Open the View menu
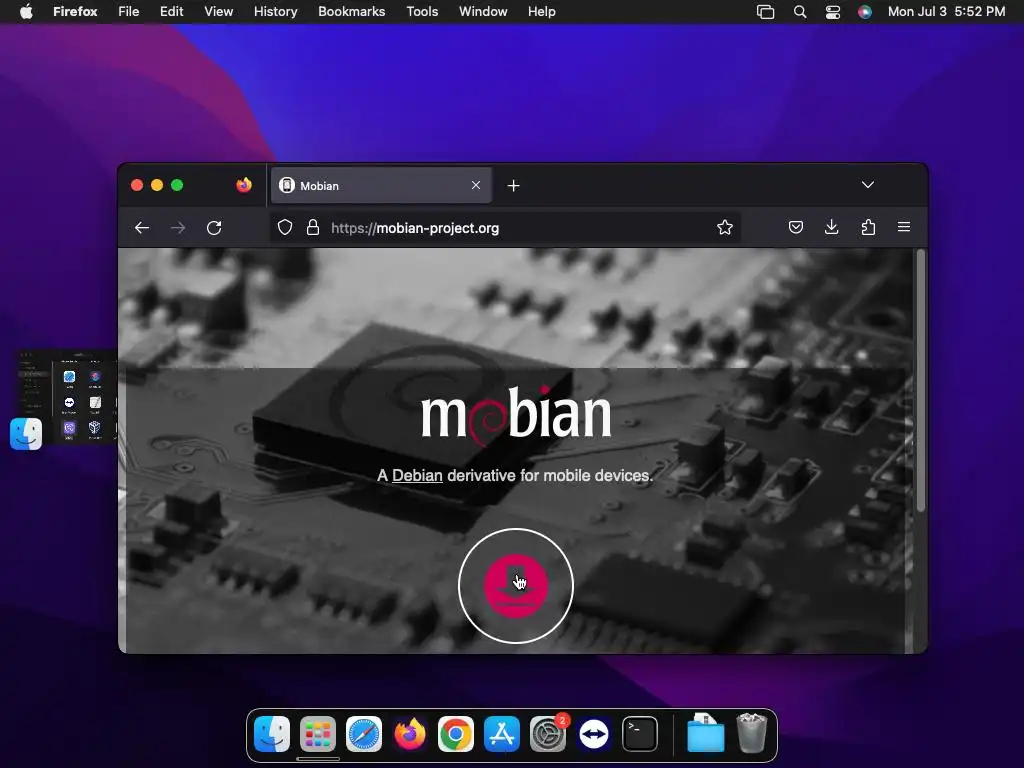1024x768 pixels. pyautogui.click(x=219, y=12)
